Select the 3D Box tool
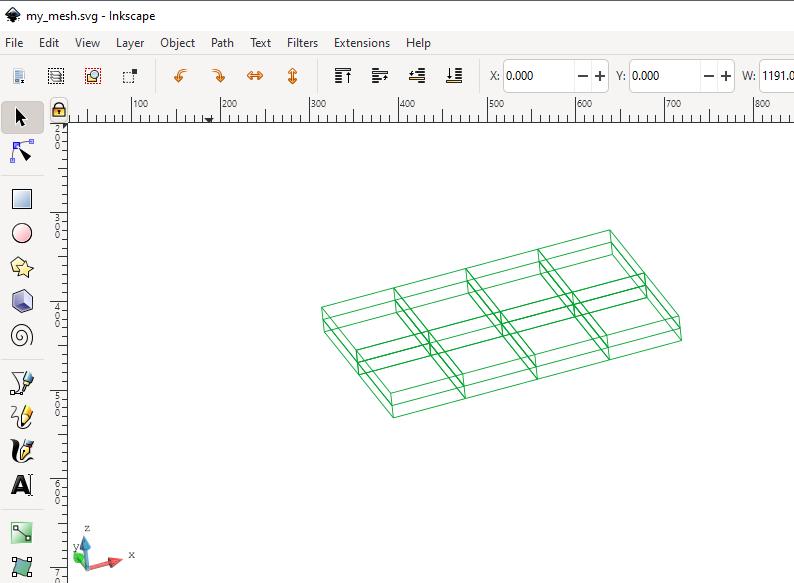The image size is (794, 583). pos(22,301)
